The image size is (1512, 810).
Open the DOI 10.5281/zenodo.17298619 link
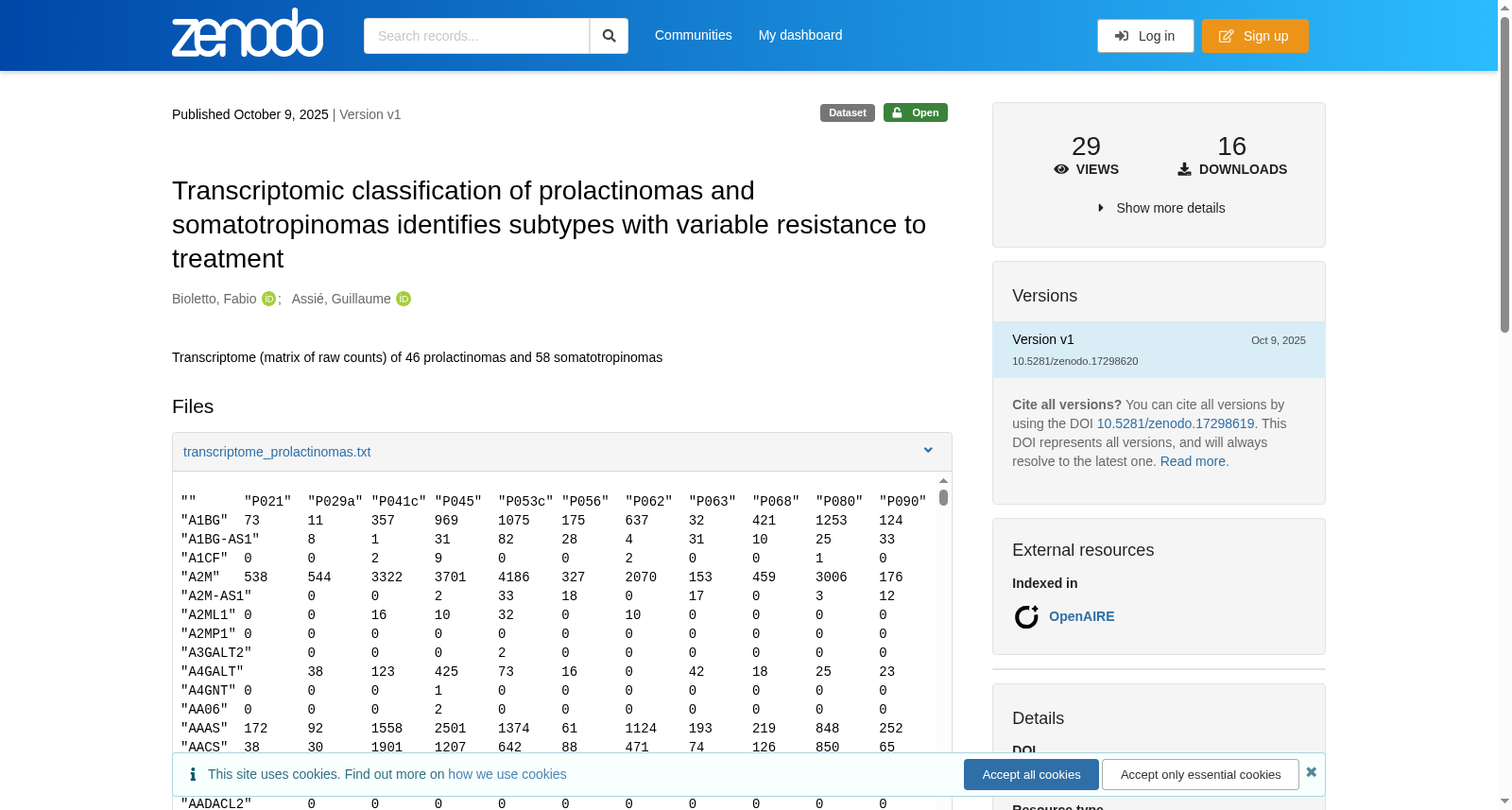coord(1176,423)
